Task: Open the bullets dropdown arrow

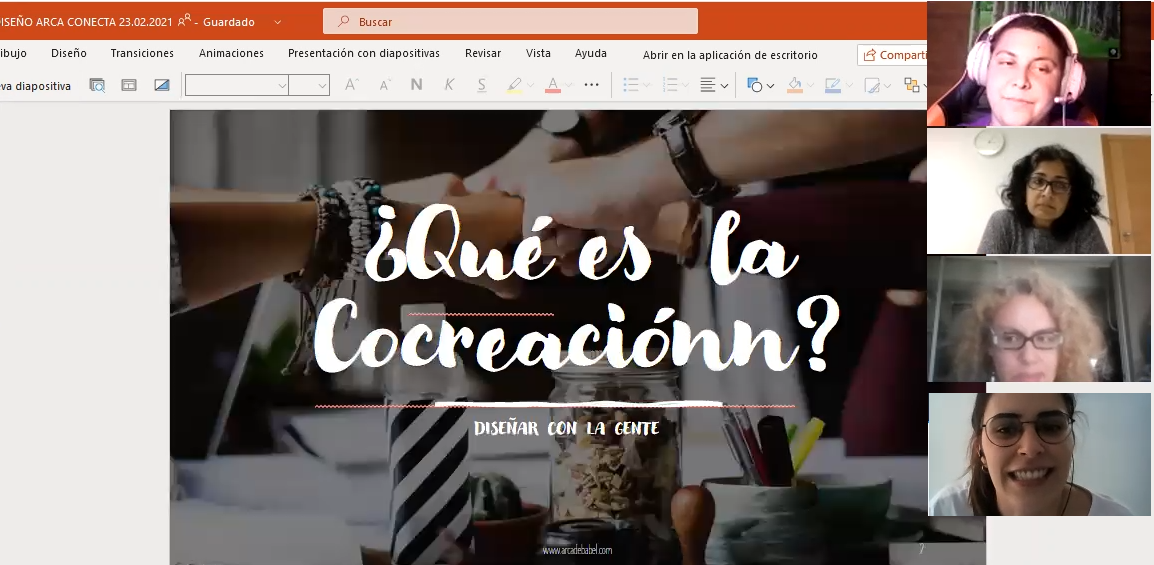Action: [x=646, y=86]
